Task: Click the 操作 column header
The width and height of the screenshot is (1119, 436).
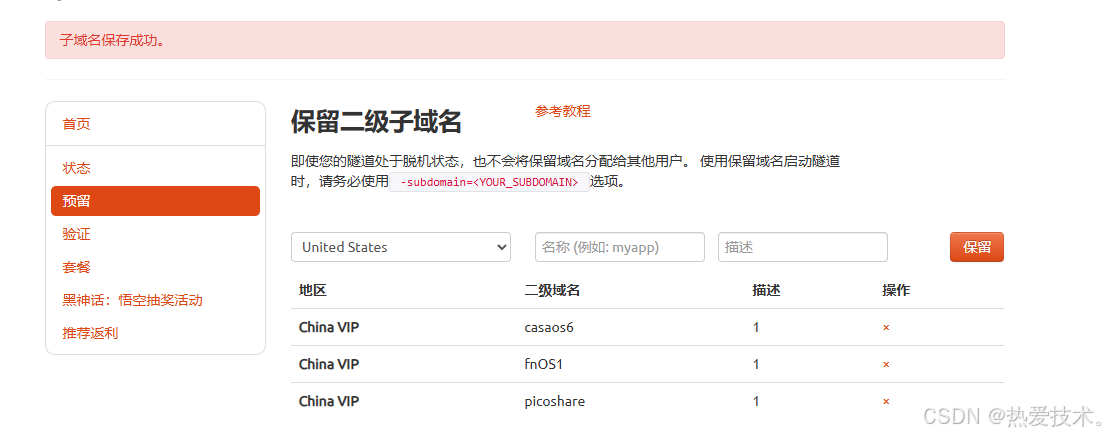Action: 896,290
